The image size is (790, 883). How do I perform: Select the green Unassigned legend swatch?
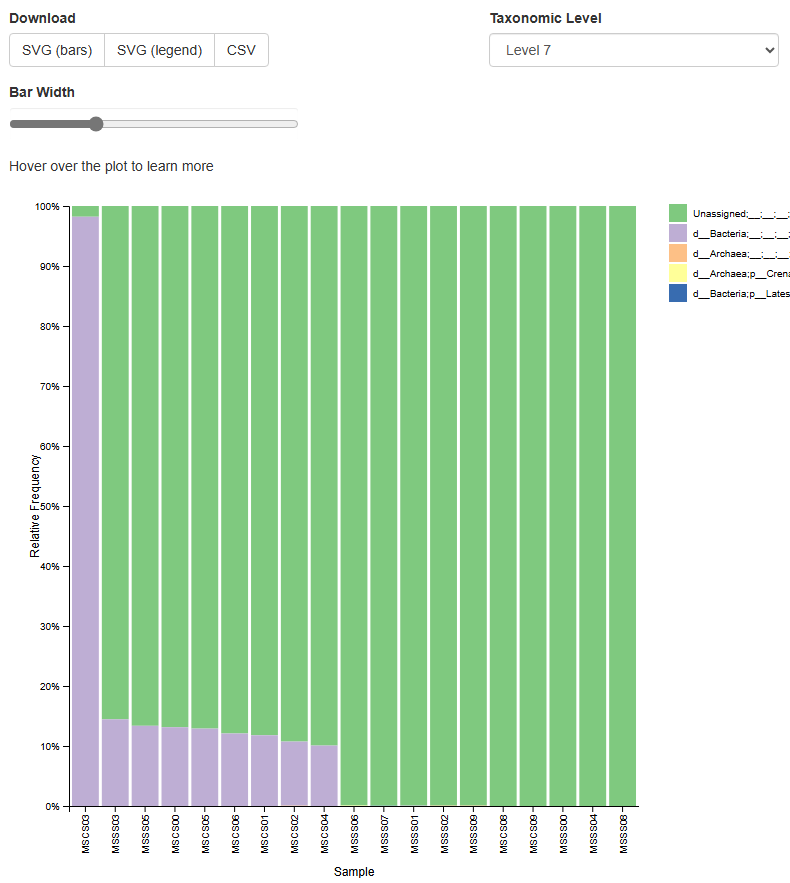(678, 213)
